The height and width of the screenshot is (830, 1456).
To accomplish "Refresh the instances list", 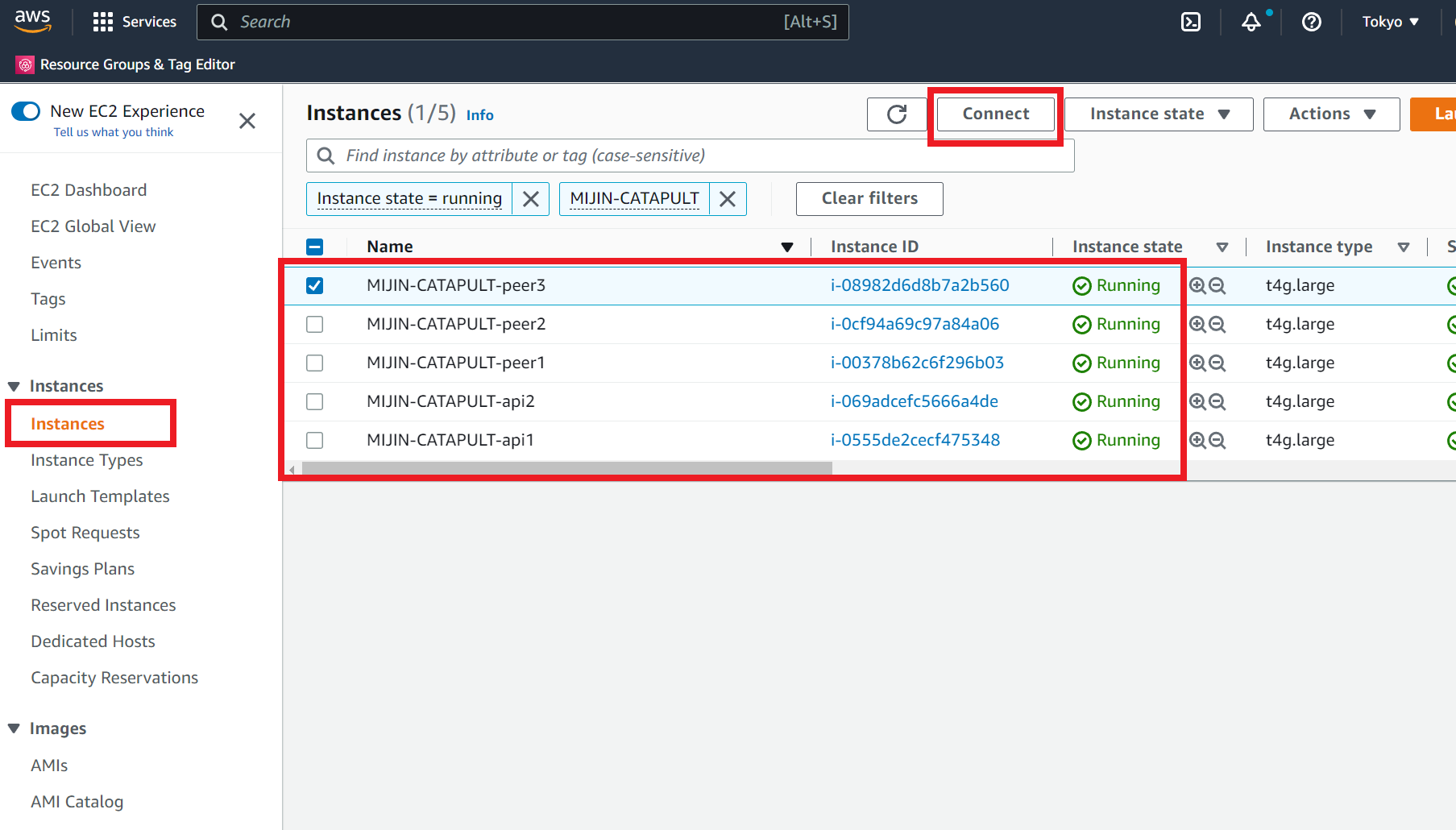I will [x=897, y=114].
